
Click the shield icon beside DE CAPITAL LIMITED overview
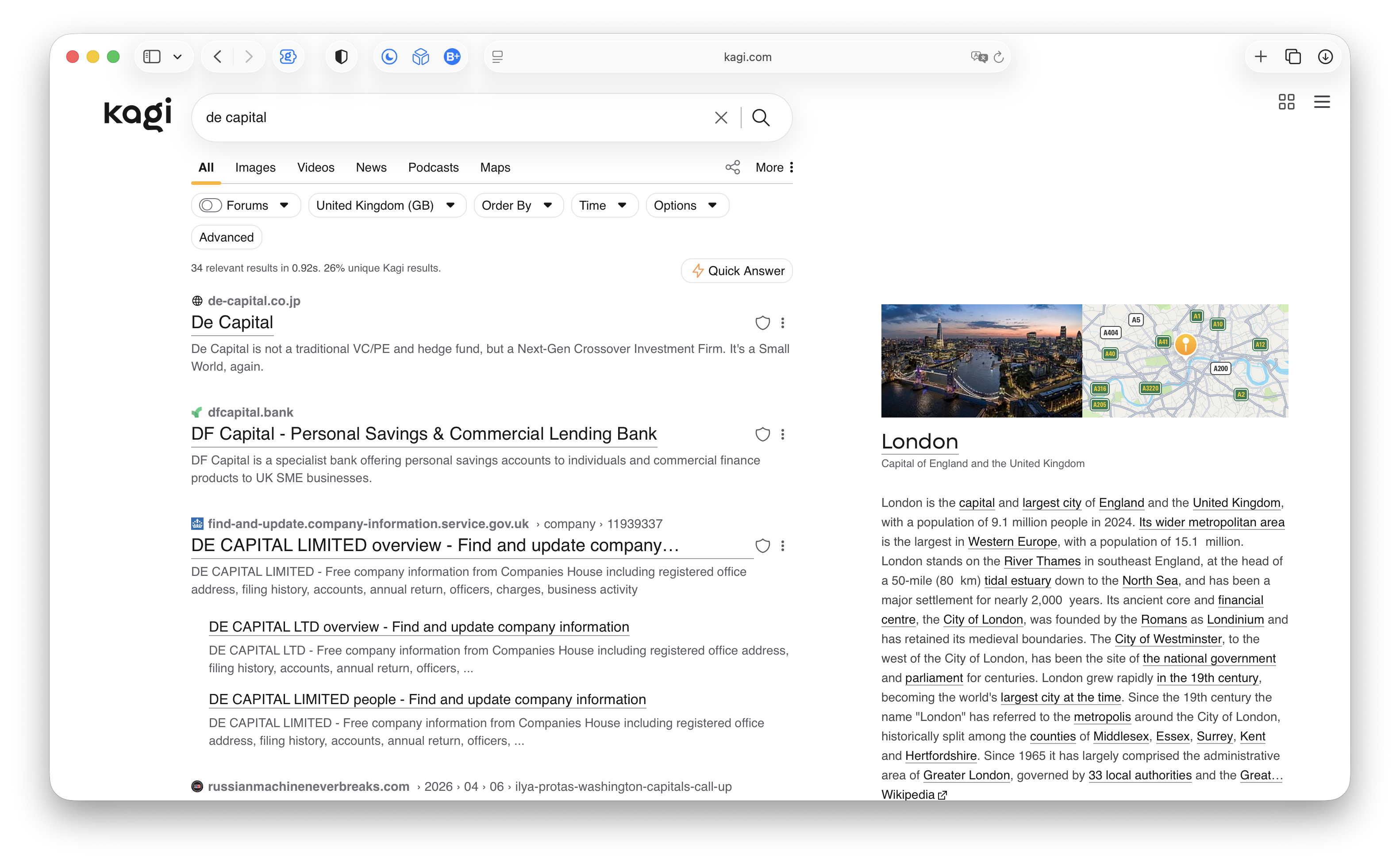(x=762, y=546)
